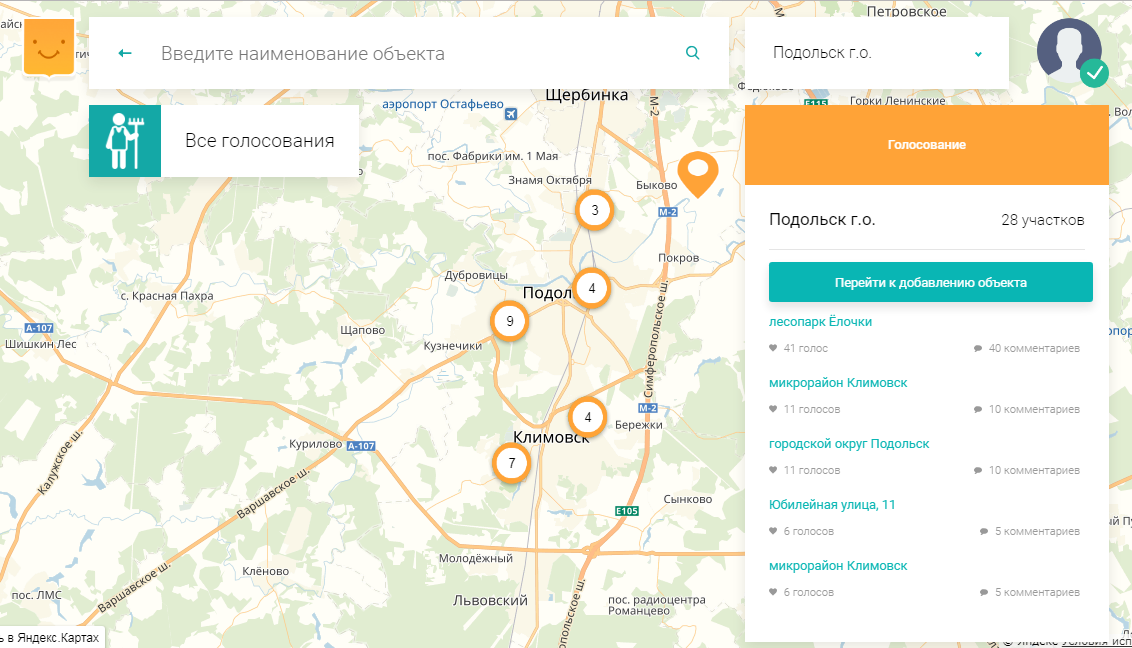
Task: Open map cluster marker with 7
Action: [511, 463]
